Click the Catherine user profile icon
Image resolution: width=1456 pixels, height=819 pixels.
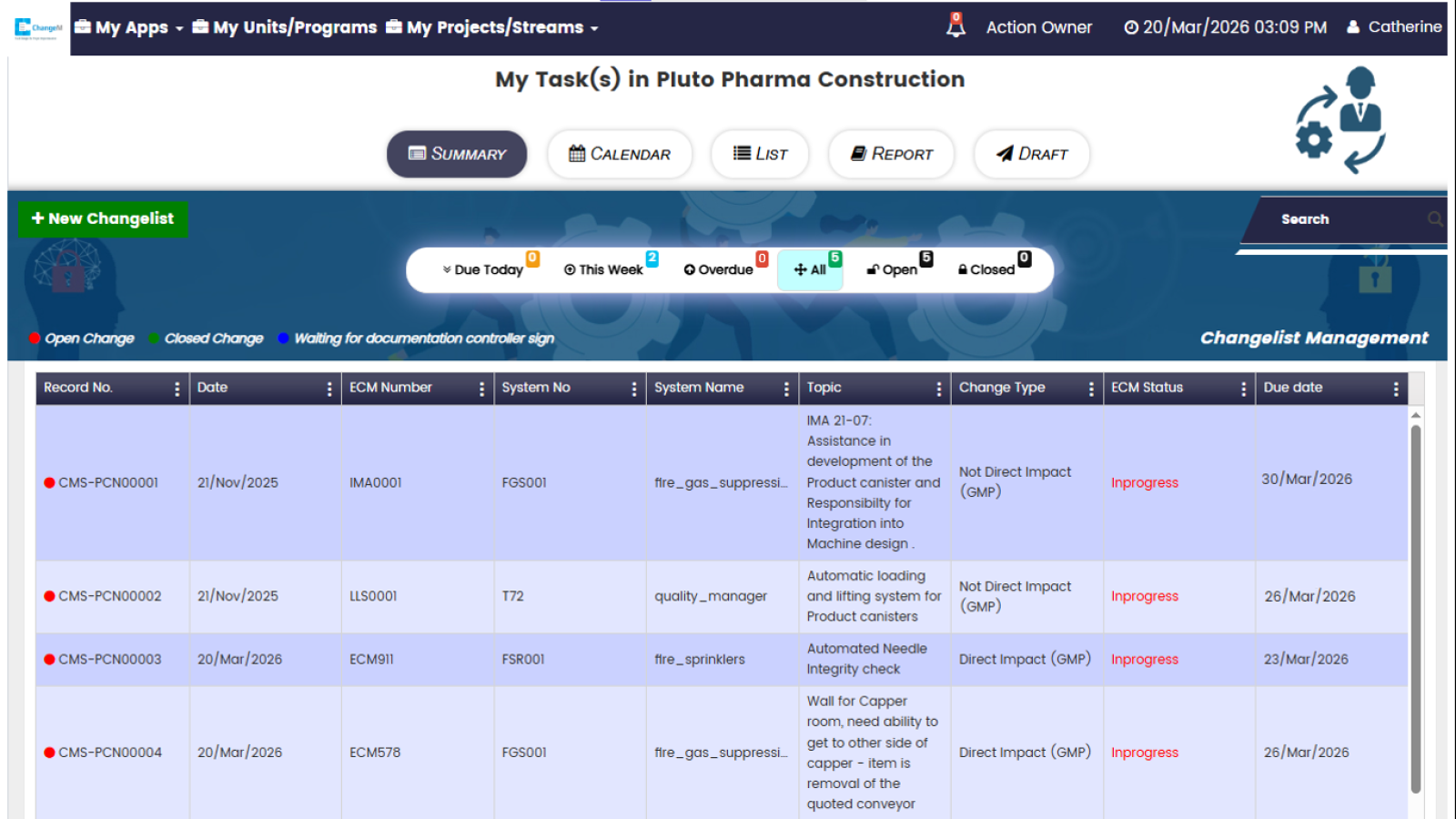click(x=1353, y=27)
